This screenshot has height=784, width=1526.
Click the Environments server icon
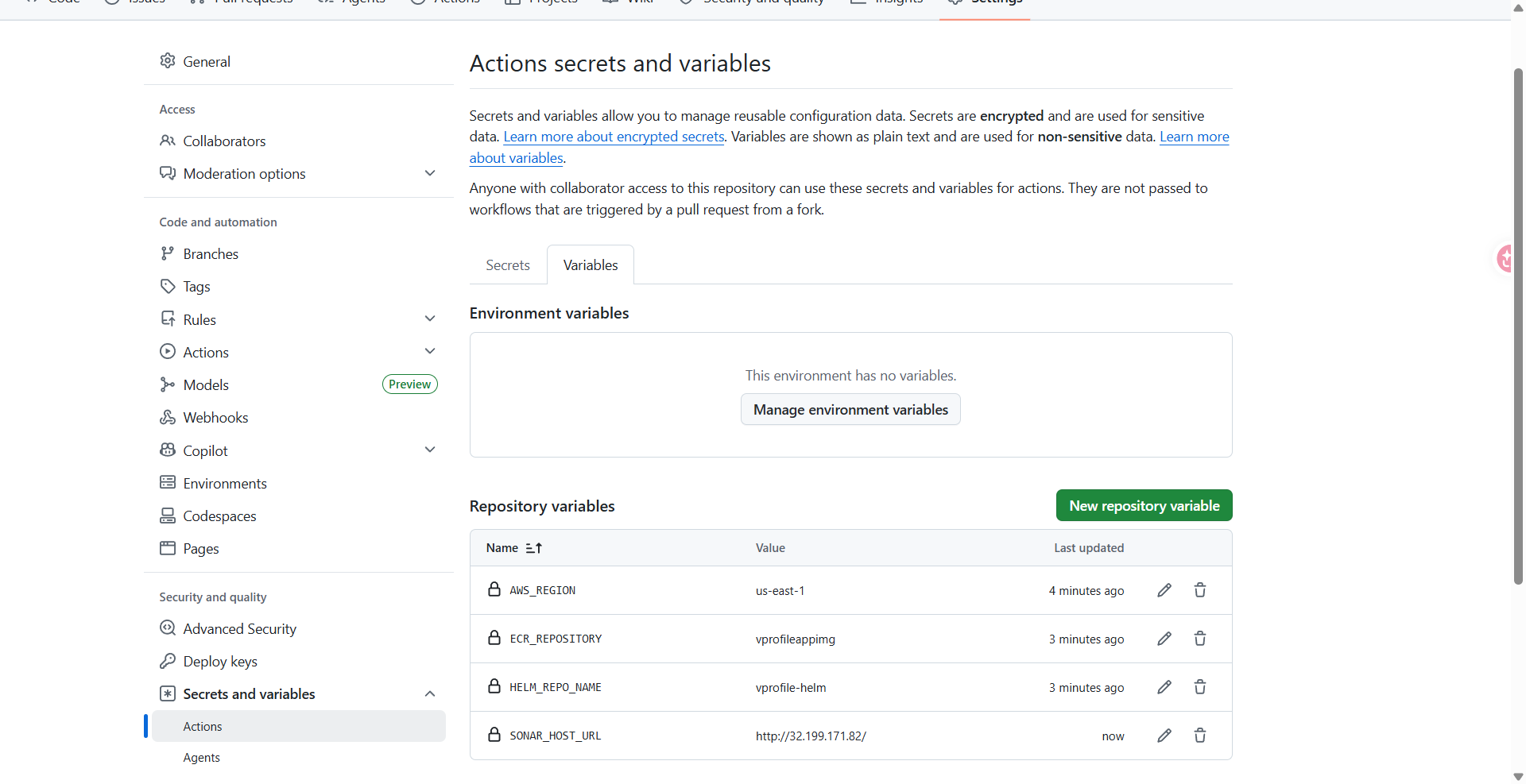pyautogui.click(x=167, y=483)
